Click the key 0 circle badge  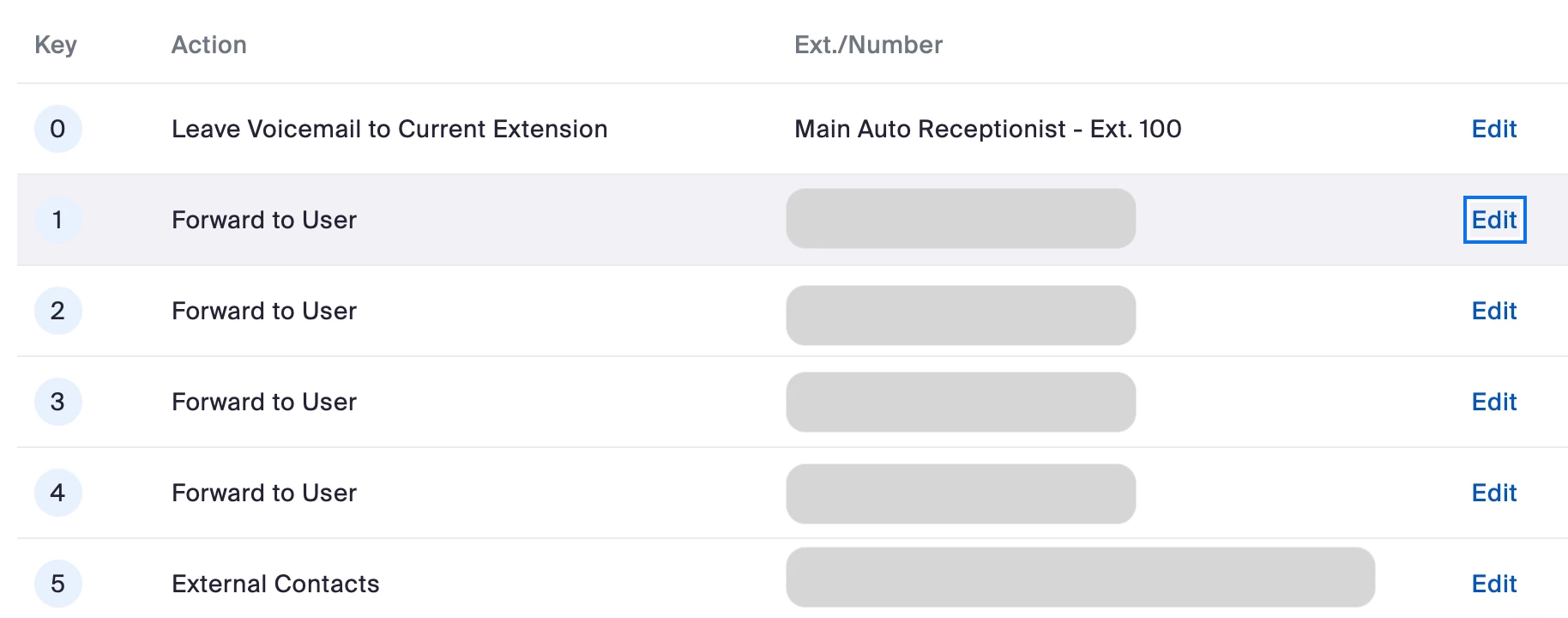(57, 129)
